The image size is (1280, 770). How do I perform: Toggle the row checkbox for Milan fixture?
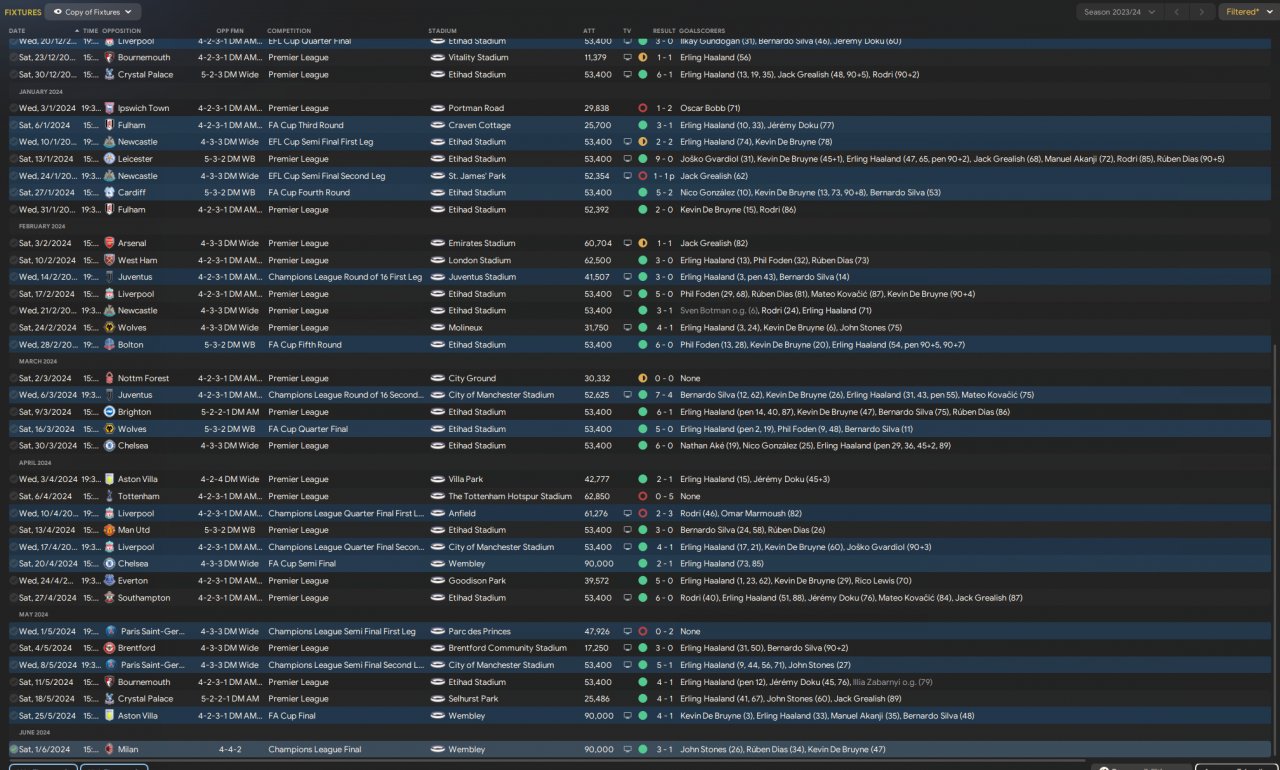13,749
